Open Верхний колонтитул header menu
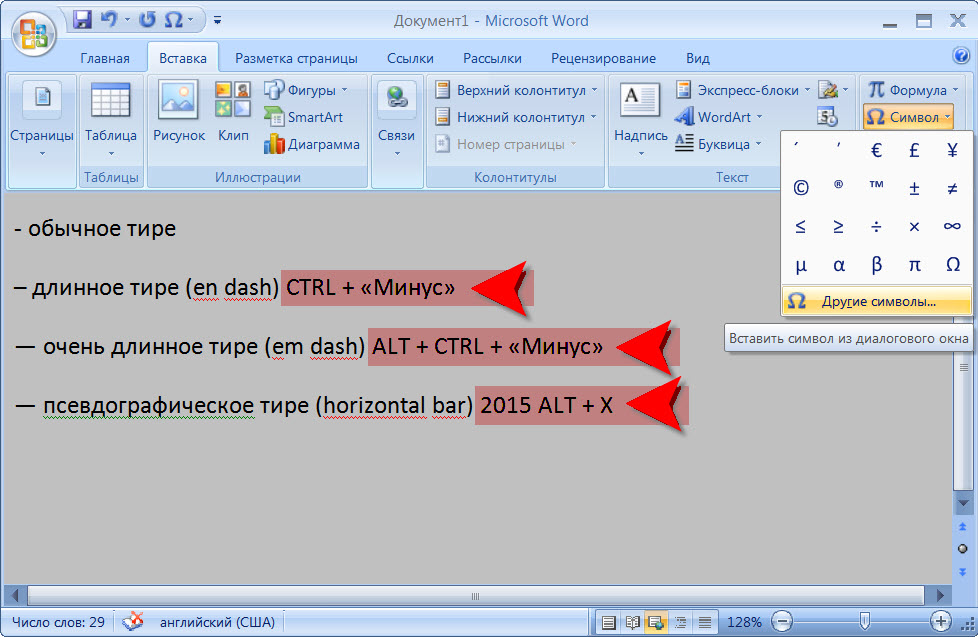Screen dimensions: 978x637 [516, 90]
